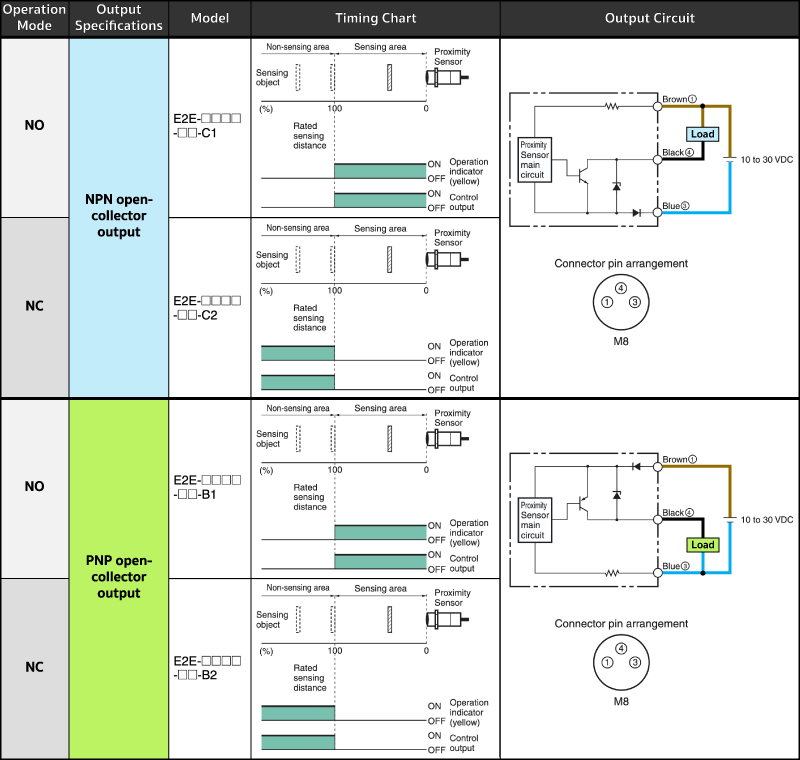Click Connector pin arrangement heading in the NPN section

[621, 264]
